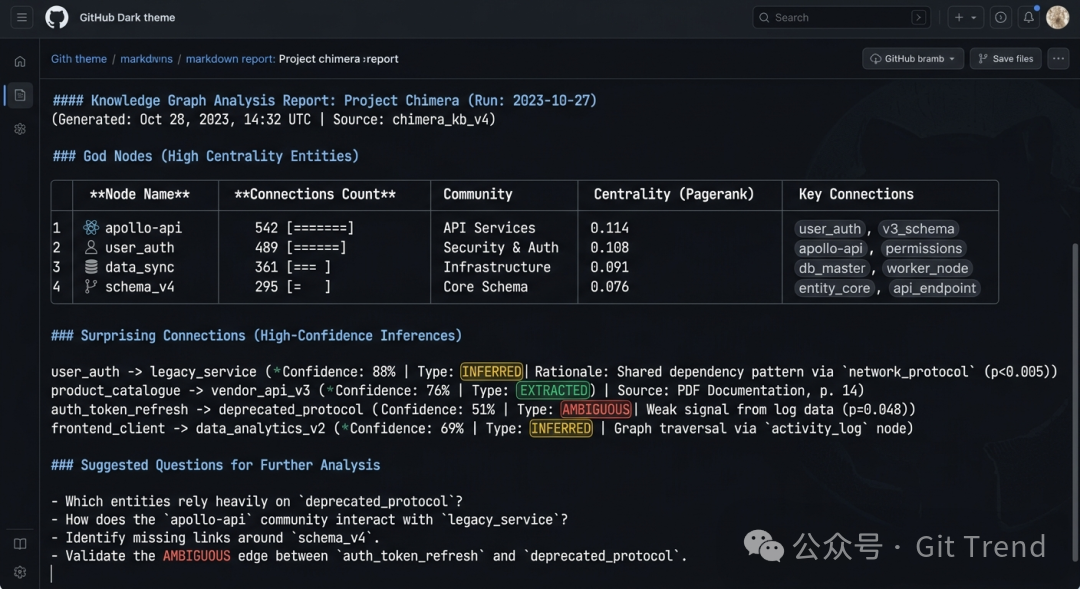Expand the GitHub bramb dropdown
This screenshot has width=1080, height=589.
(x=913, y=59)
